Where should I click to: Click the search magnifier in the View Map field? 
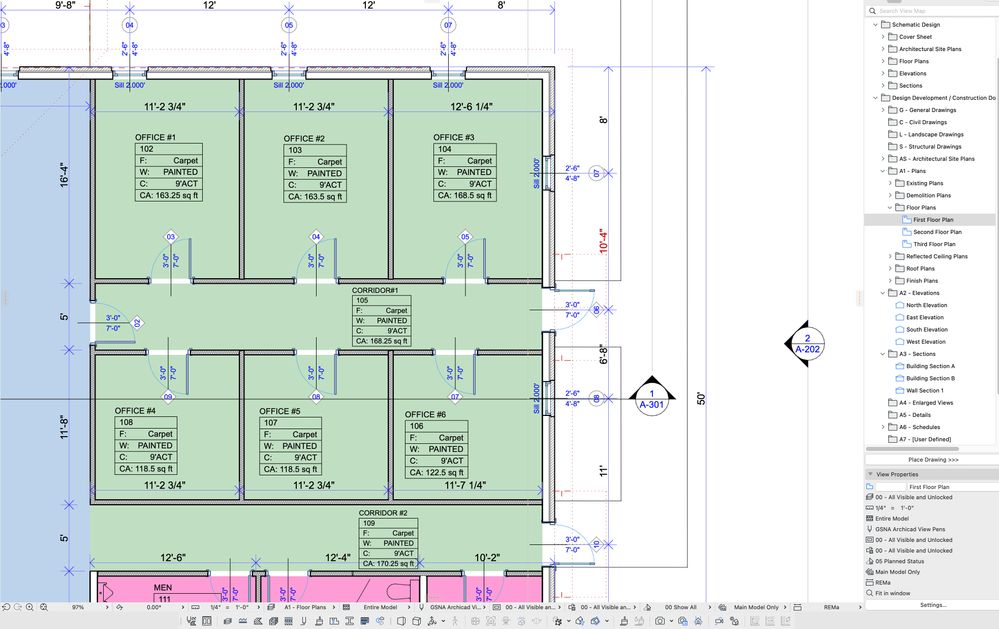(x=870, y=10)
